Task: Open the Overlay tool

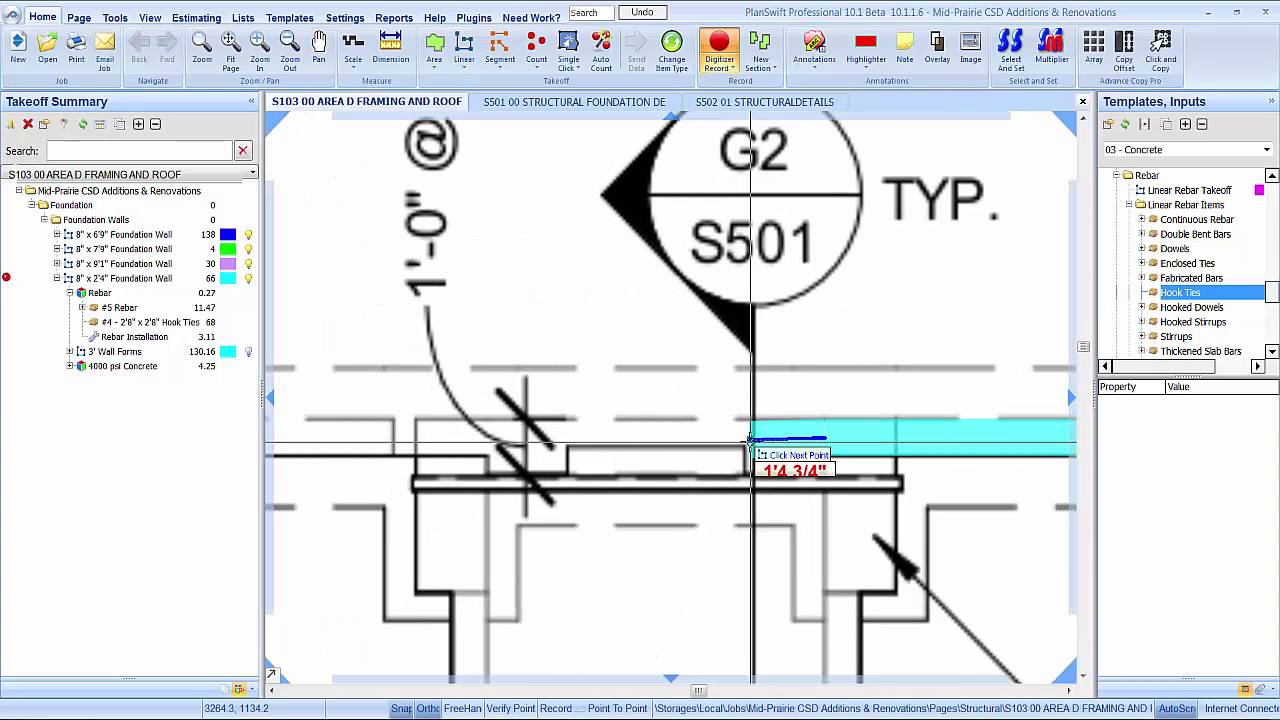Action: tap(937, 47)
